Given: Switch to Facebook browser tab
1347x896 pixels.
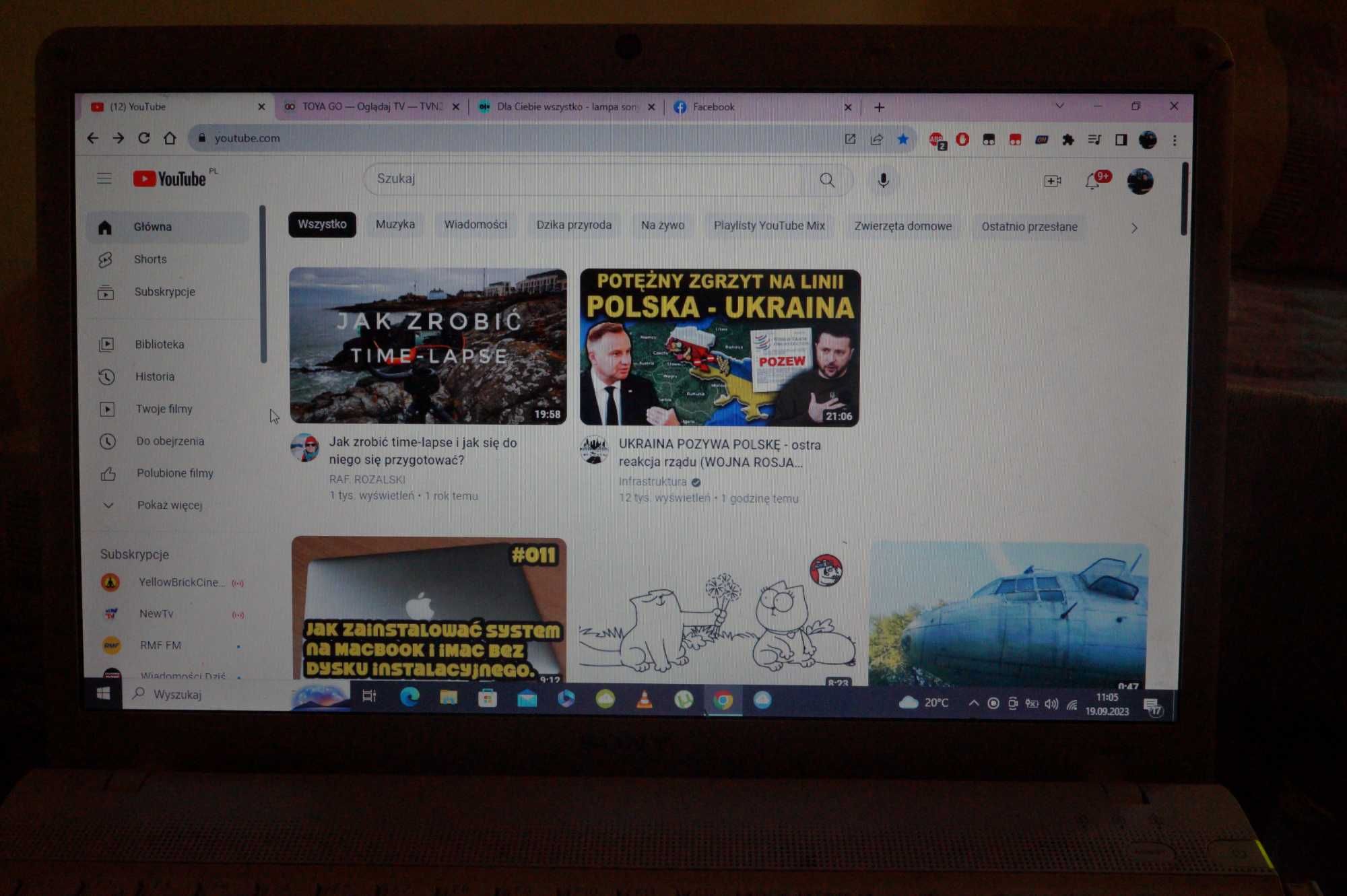Looking at the screenshot, I should pyautogui.click(x=761, y=106).
